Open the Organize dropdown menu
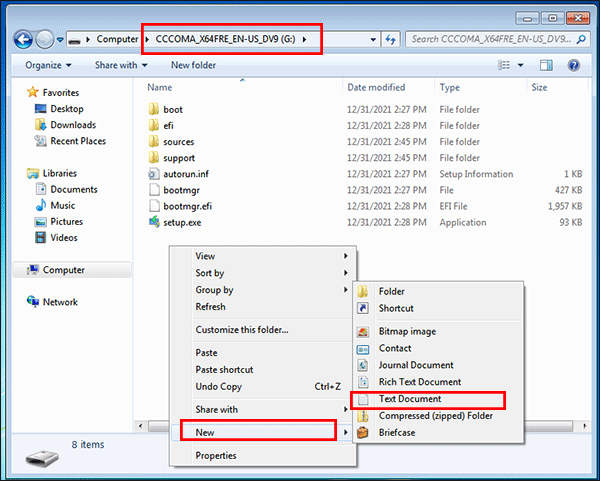The width and height of the screenshot is (600, 481). tap(48, 65)
